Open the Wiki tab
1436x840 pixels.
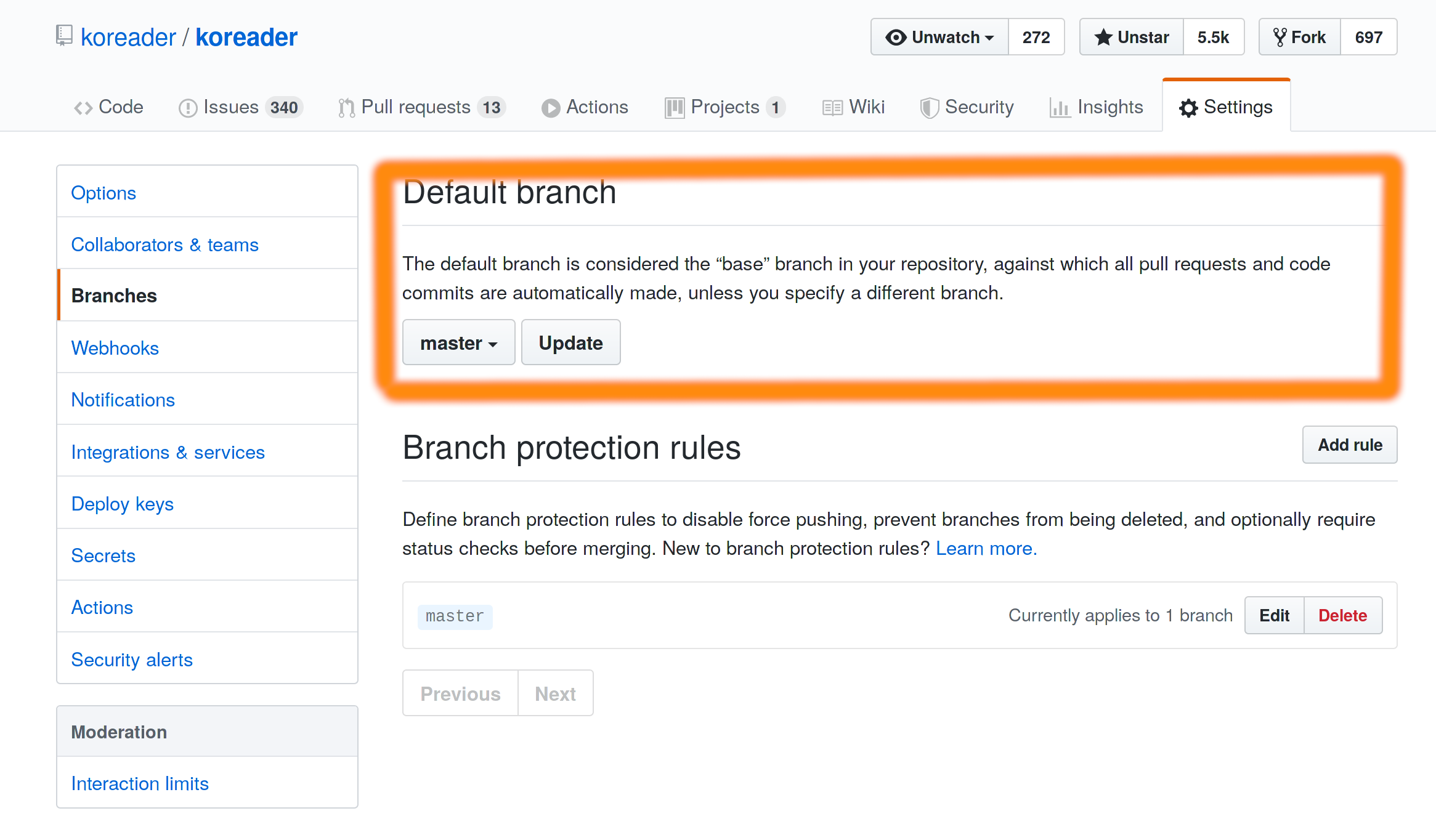[854, 107]
